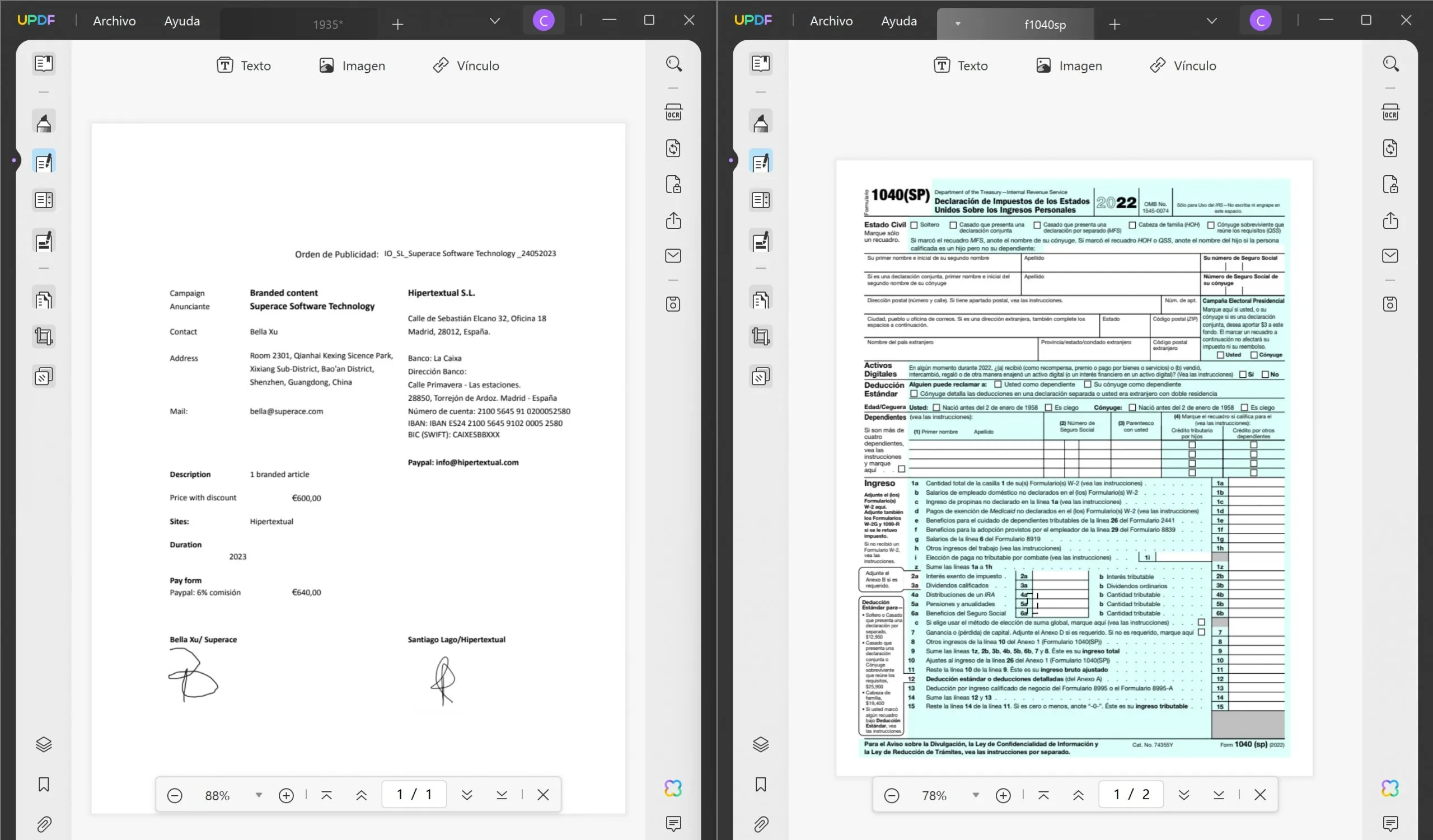
Task: Zoom in on the right window
Action: 1003,795
